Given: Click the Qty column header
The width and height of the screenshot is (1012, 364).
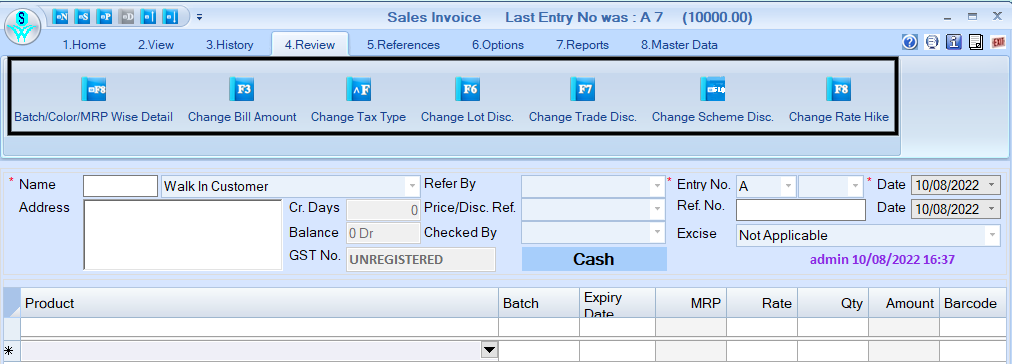Looking at the screenshot, I should click(x=833, y=303).
